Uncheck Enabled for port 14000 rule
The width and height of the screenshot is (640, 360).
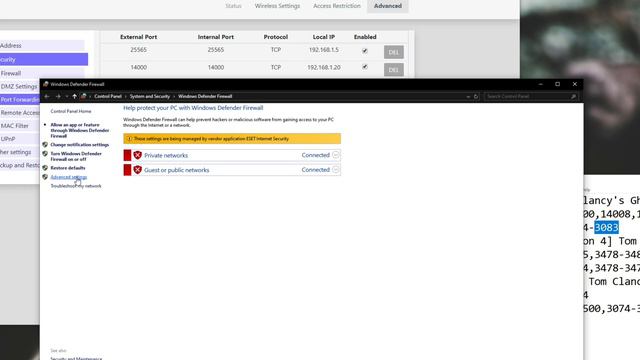point(365,67)
